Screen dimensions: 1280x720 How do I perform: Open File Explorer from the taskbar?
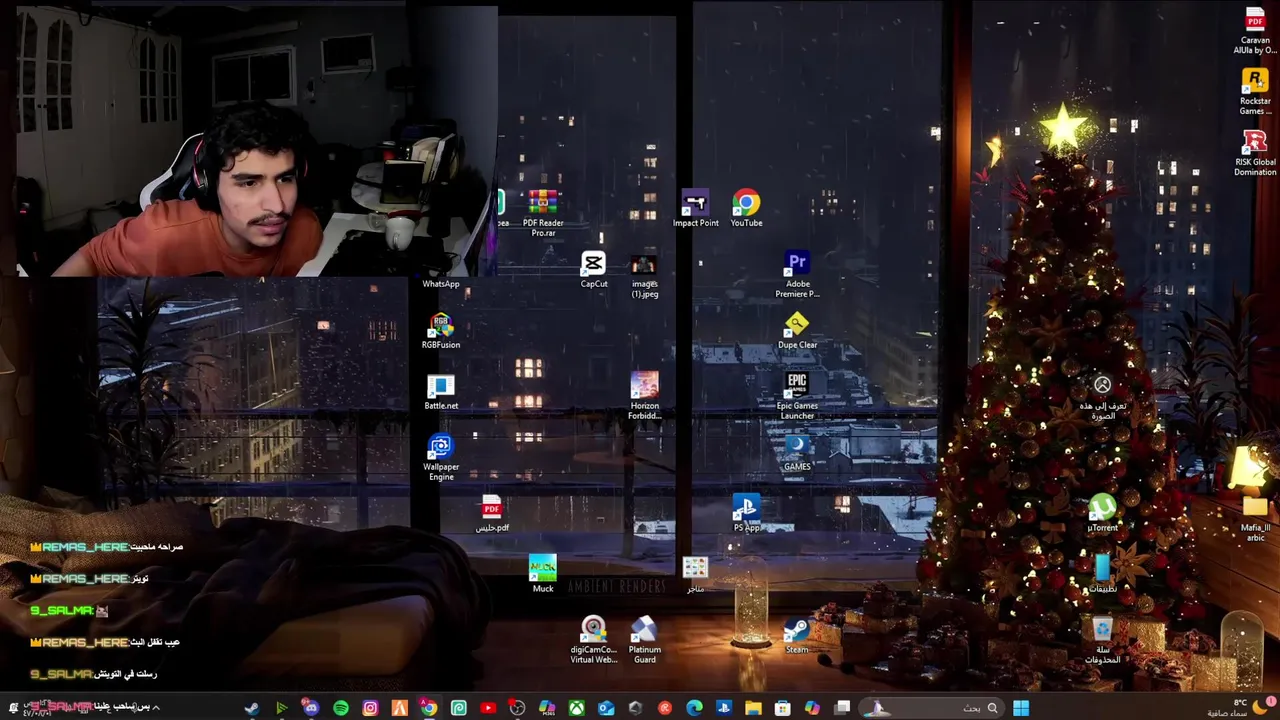coord(753,708)
